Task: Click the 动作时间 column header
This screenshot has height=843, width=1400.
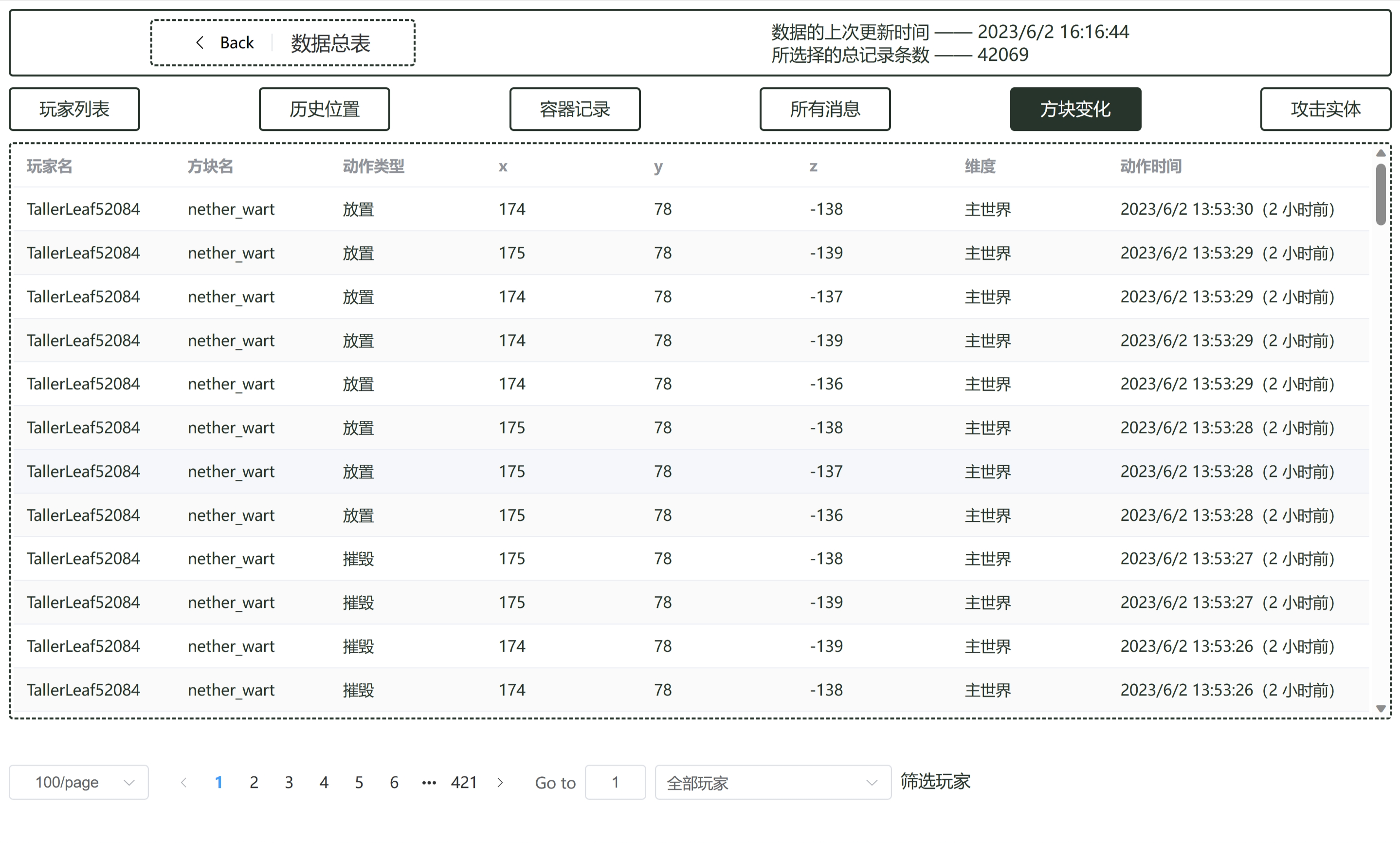Action: [x=1151, y=166]
